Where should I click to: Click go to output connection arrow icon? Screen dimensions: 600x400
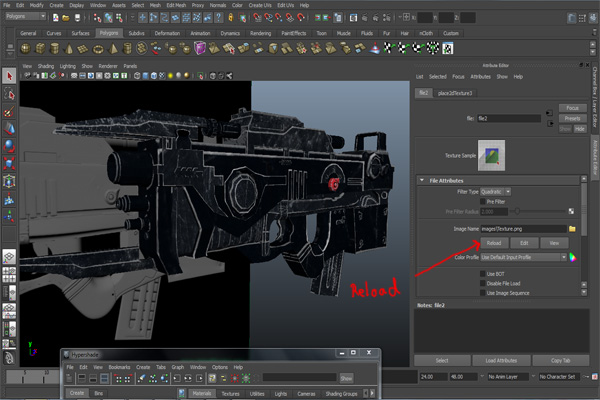point(550,123)
